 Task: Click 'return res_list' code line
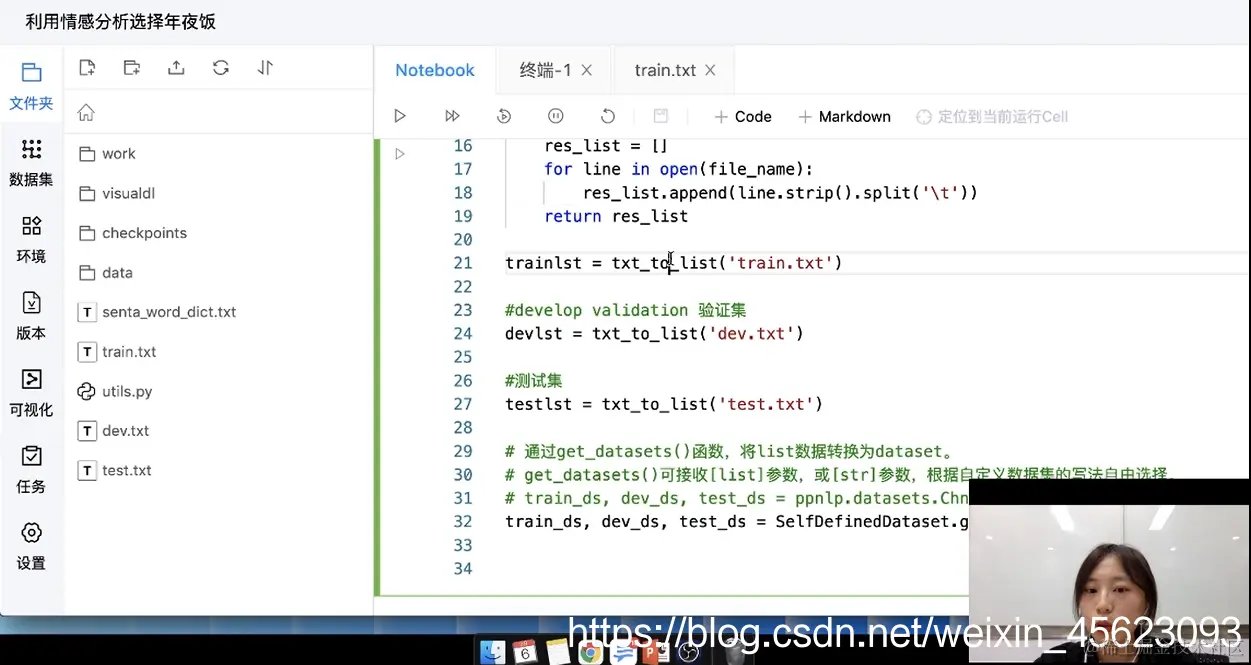click(616, 216)
